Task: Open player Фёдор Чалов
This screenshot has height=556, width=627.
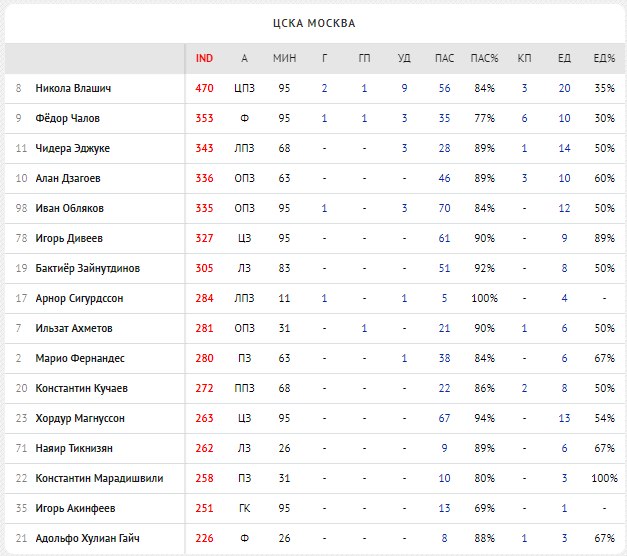Action: 68,118
